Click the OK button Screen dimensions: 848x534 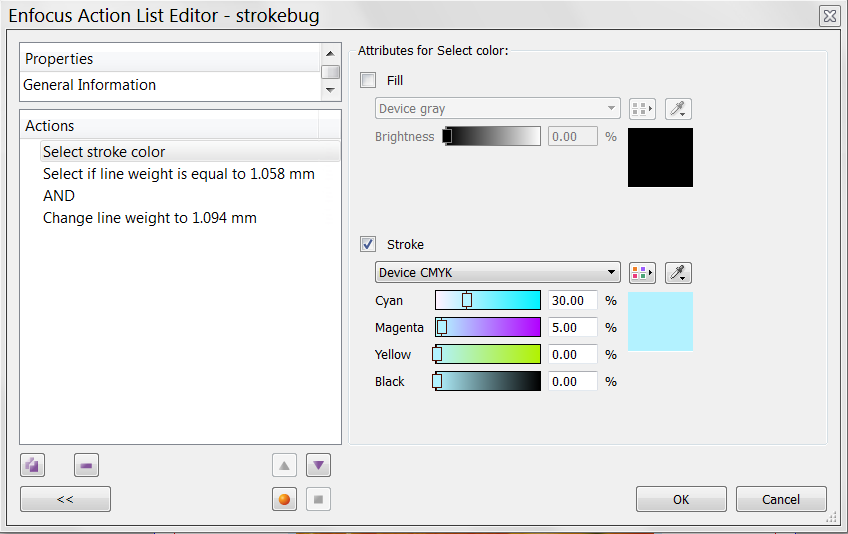(x=681, y=499)
